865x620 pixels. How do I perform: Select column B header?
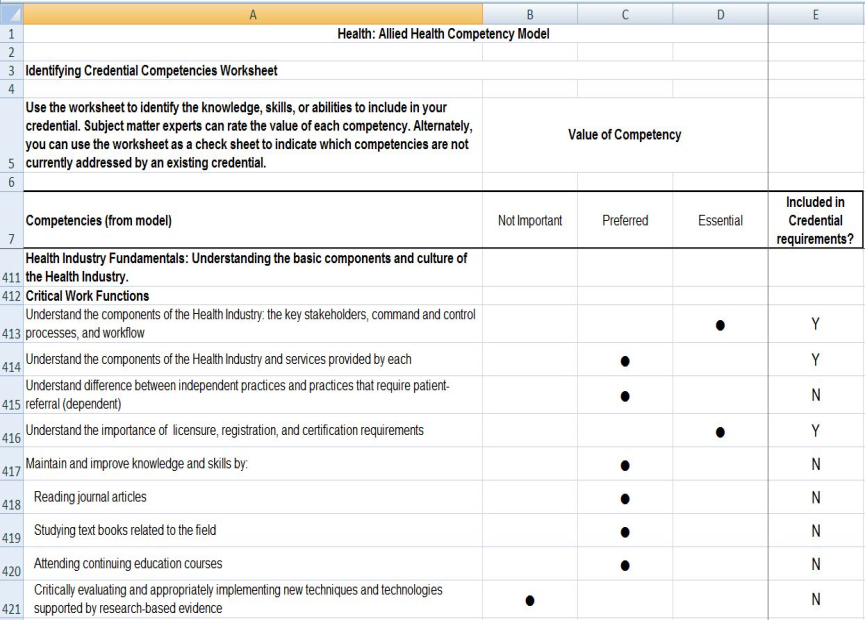pyautogui.click(x=529, y=15)
